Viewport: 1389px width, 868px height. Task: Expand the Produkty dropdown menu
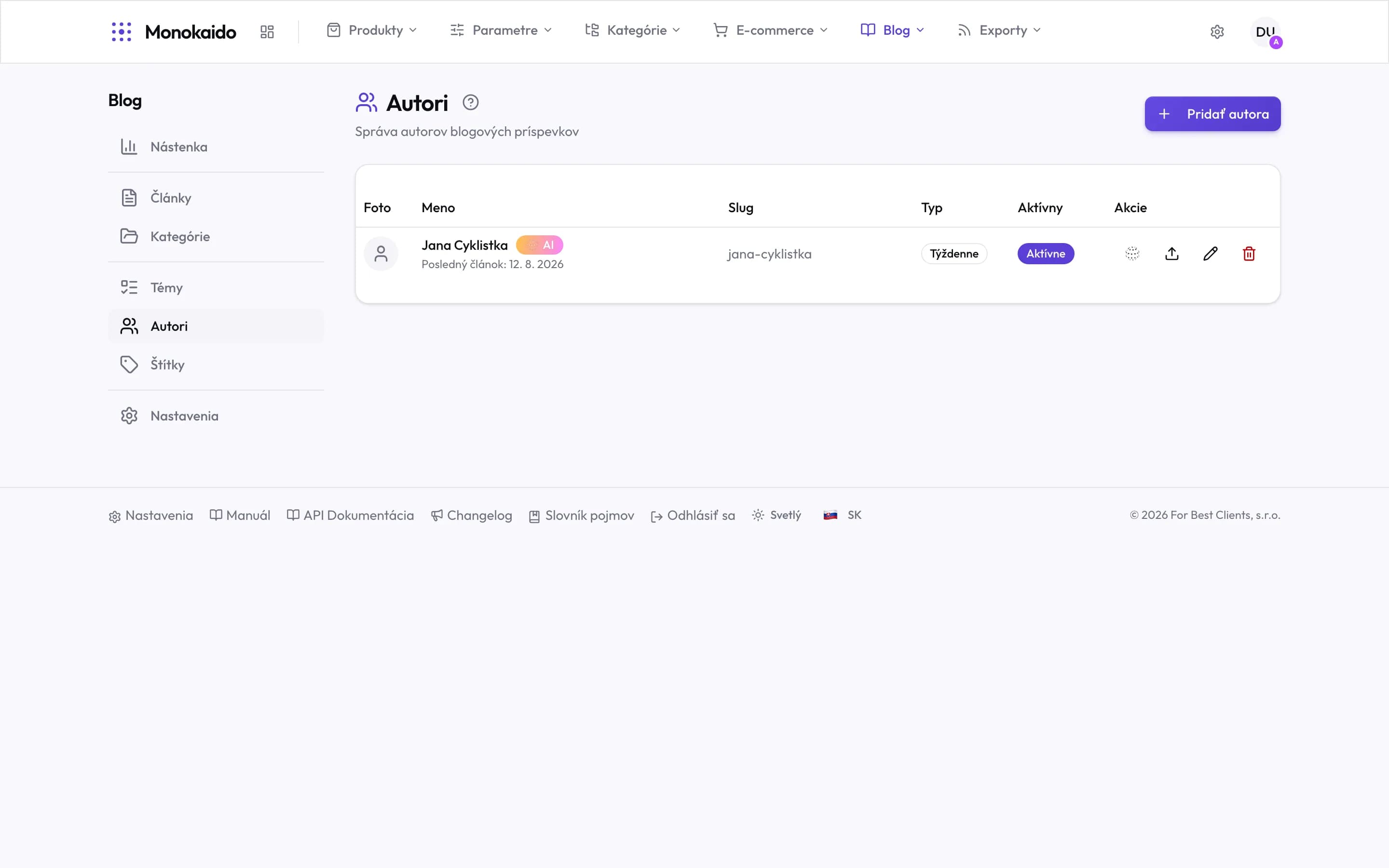tap(372, 30)
